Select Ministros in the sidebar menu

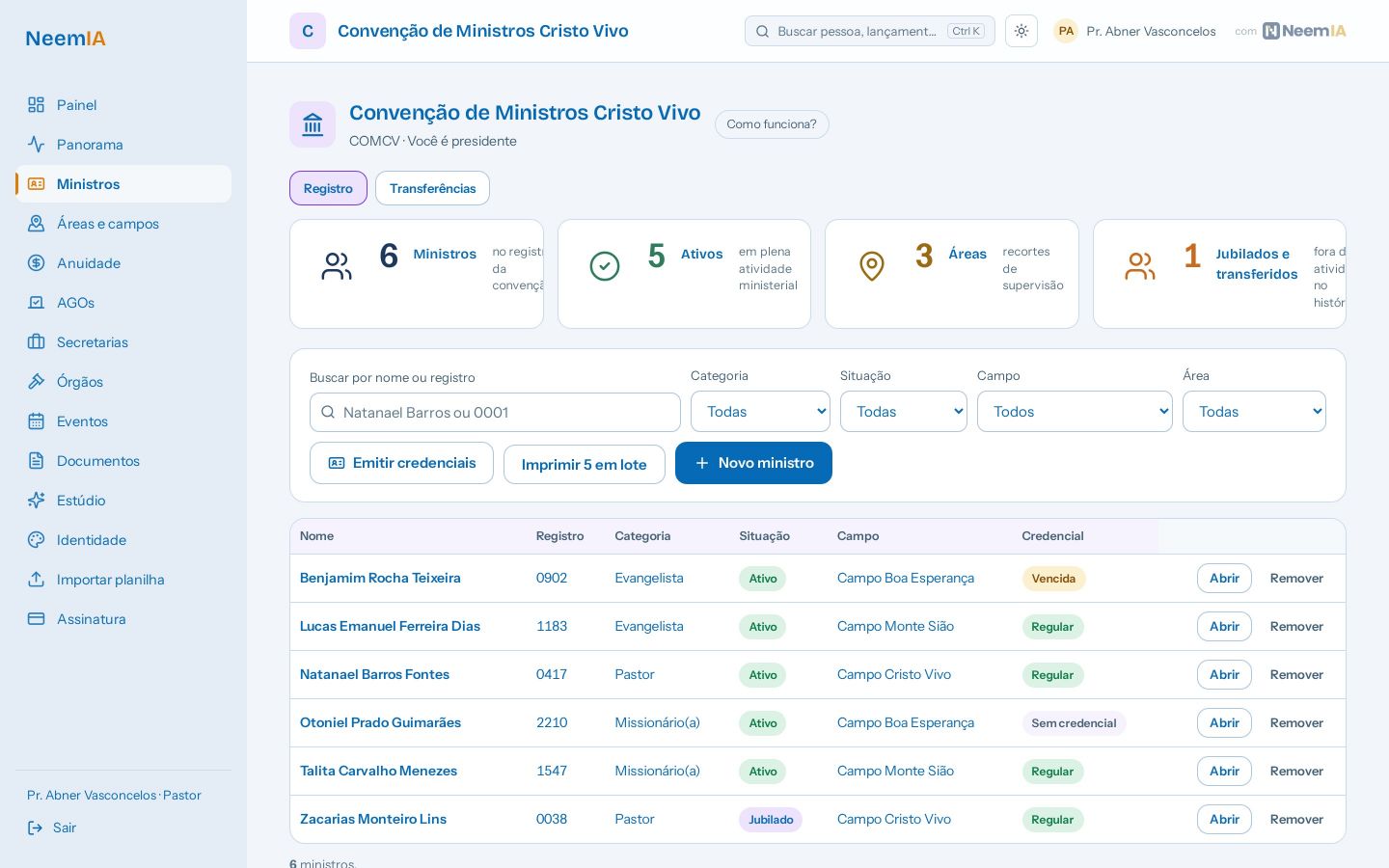[123, 184]
